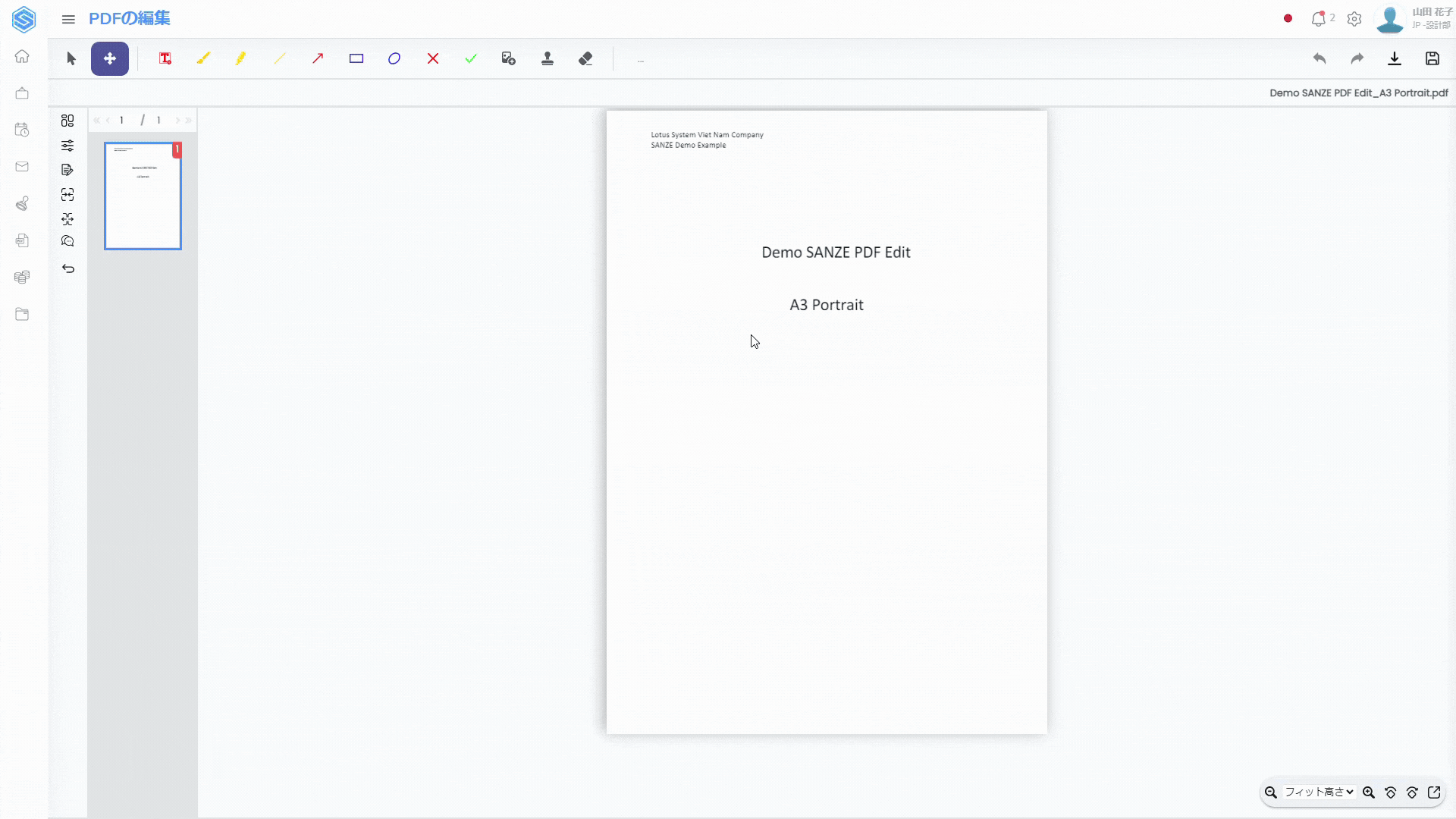Open the notifications bell

pos(1318,19)
